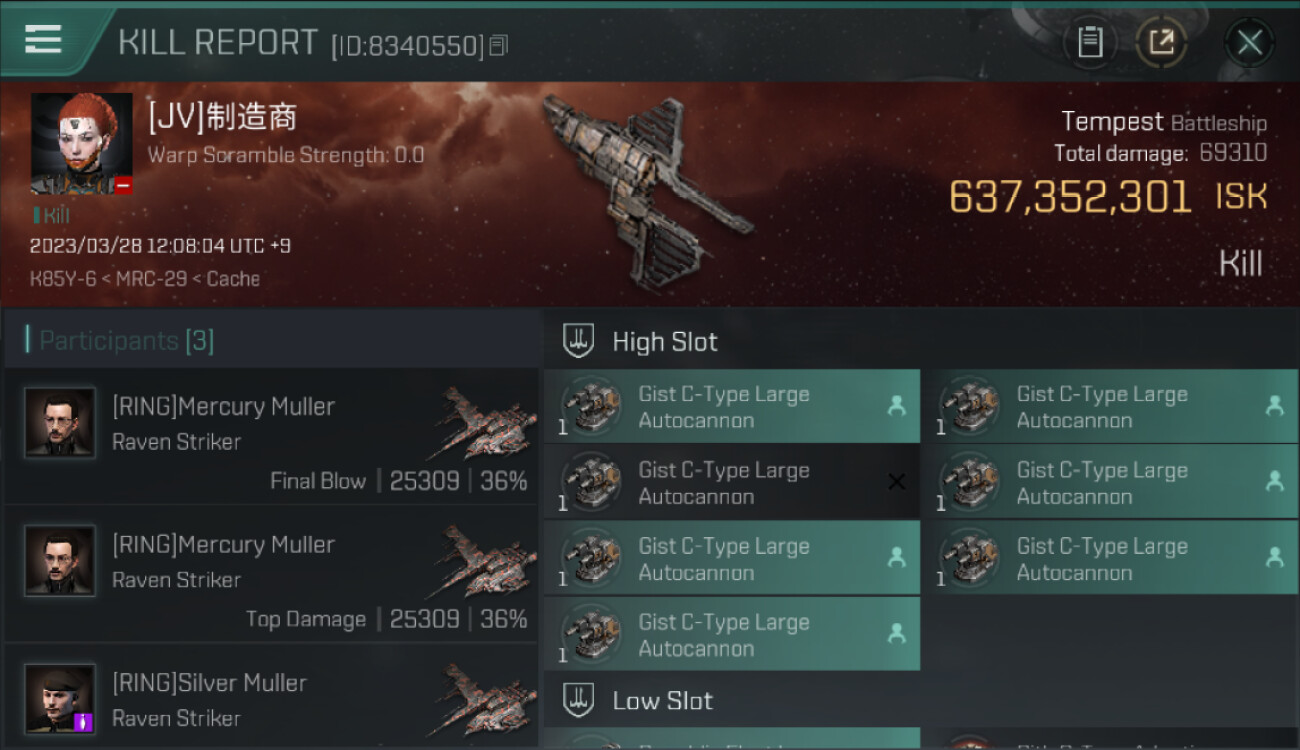Select the first left-column Gist C-Type Autocannon
This screenshot has width=1300, height=750.
(732, 406)
